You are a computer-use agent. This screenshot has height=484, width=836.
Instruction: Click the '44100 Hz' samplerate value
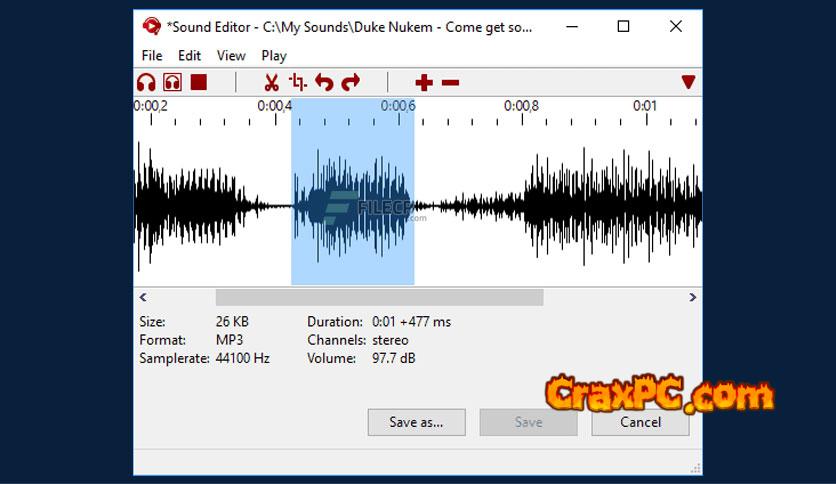pos(243,358)
